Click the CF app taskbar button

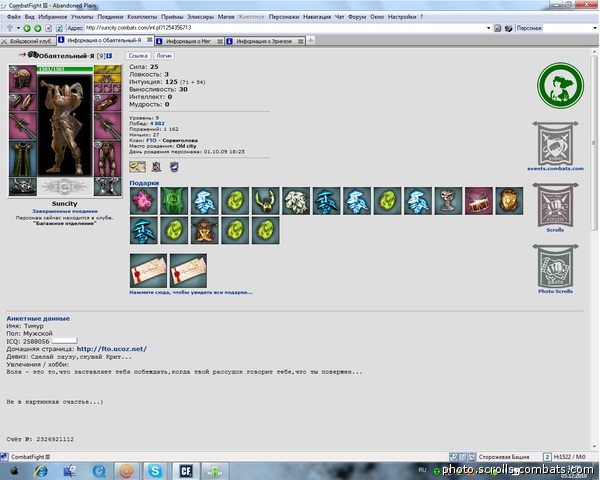pyautogui.click(x=186, y=471)
